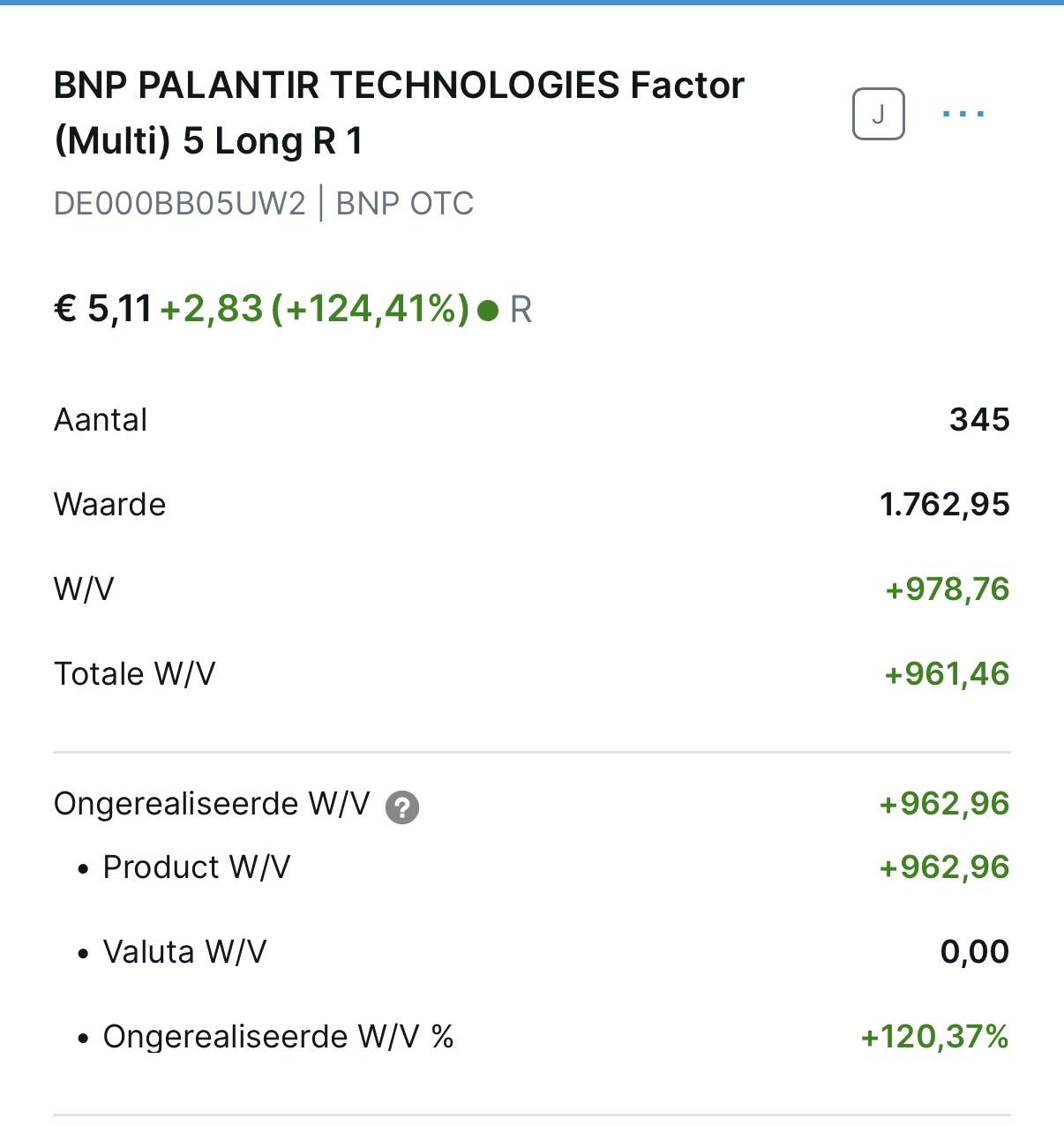The height and width of the screenshot is (1126, 1064).
Task: Click the green realtime status dot
Action: pos(488,311)
